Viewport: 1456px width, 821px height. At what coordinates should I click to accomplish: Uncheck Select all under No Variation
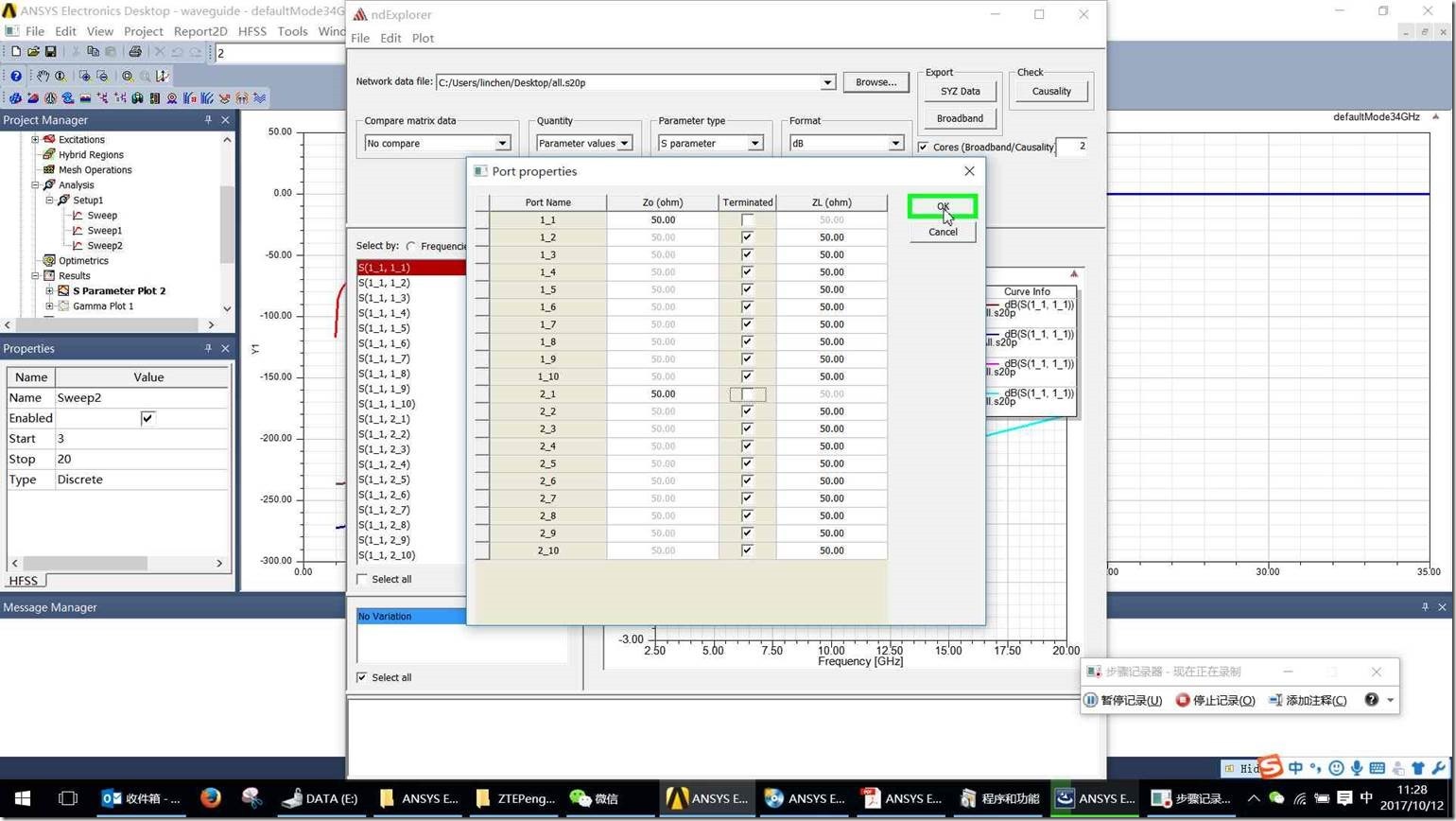pos(362,677)
